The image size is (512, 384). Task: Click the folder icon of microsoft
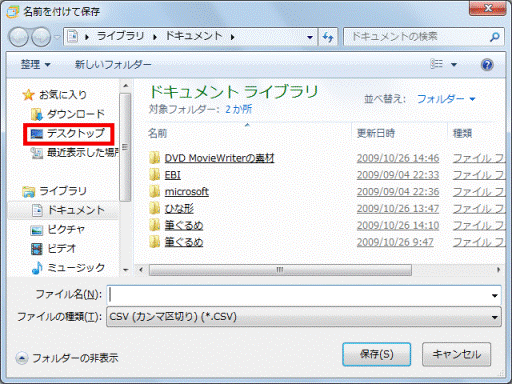click(x=154, y=192)
